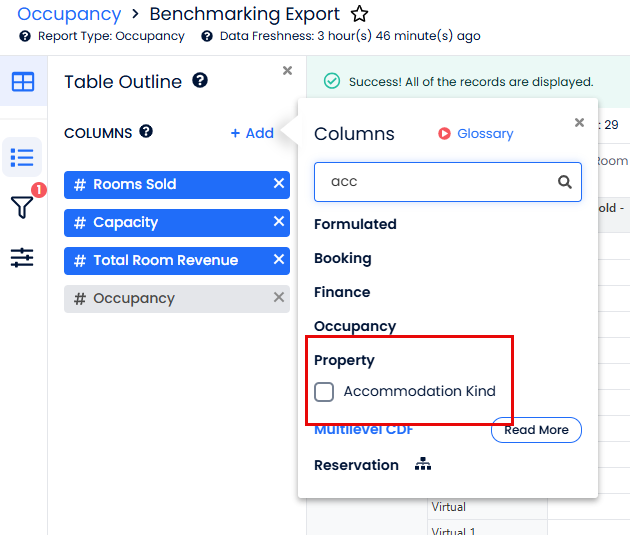This screenshot has width=630, height=535.
Task: Remove the Capacity column chip
Action: 279,222
